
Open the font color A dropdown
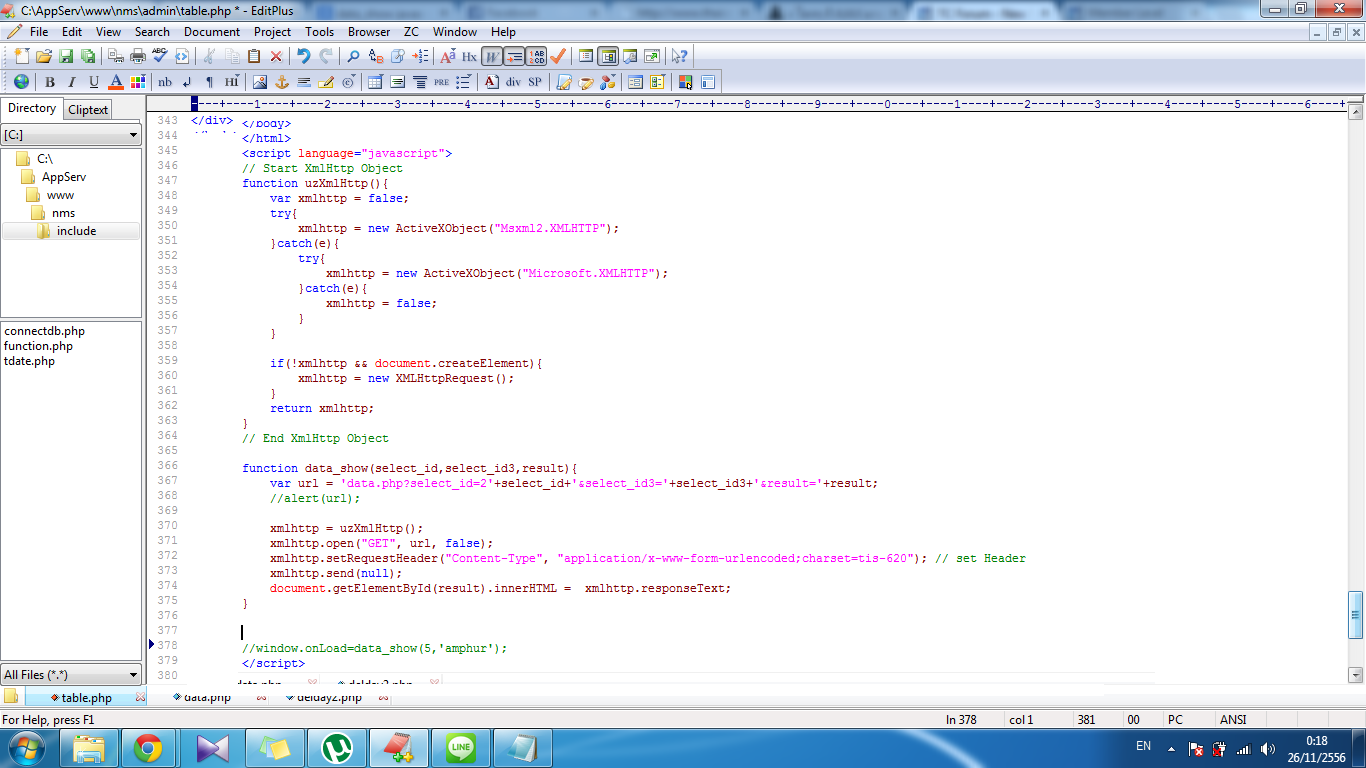(x=115, y=82)
